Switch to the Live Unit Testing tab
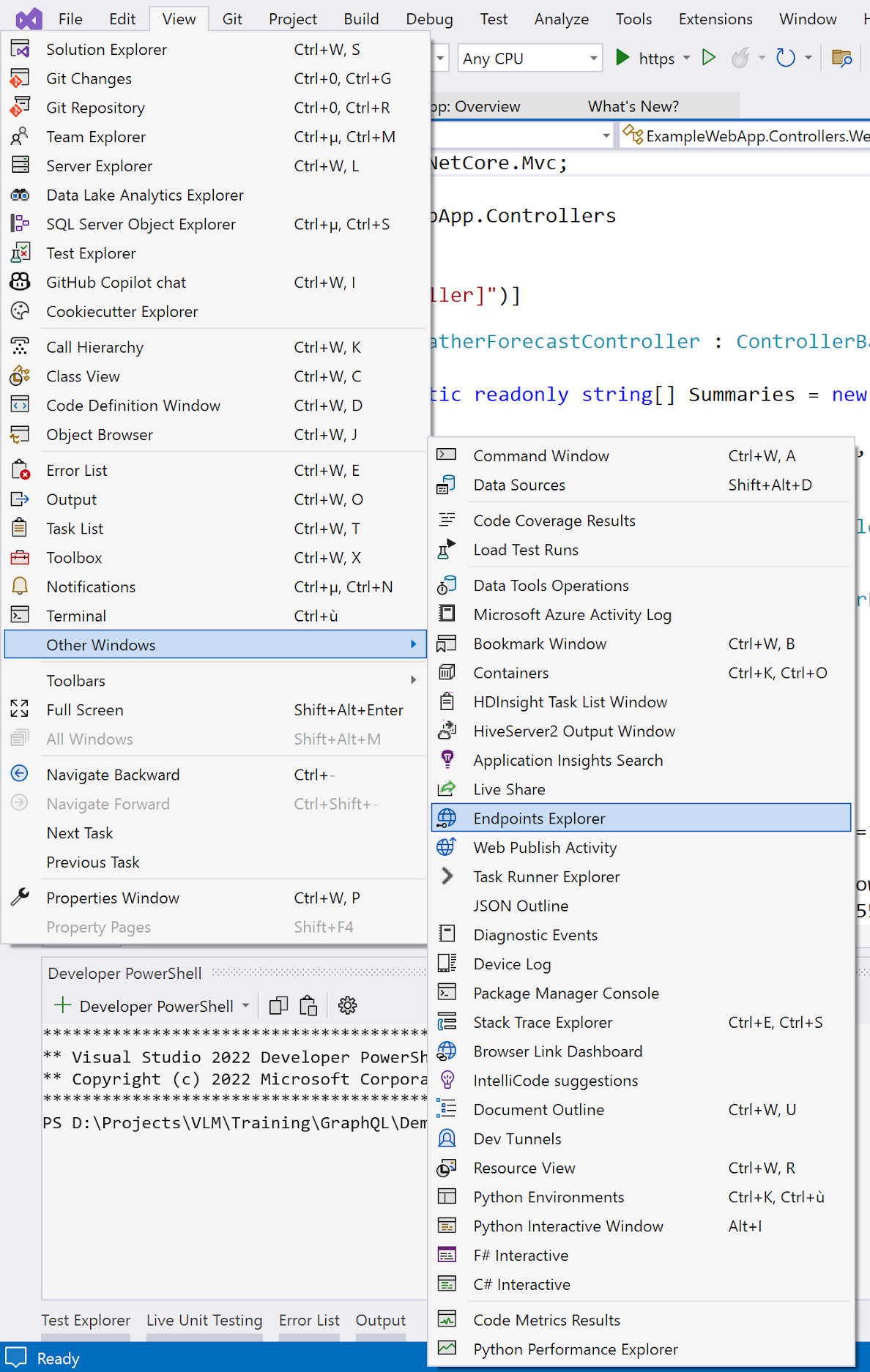This screenshot has height=1372, width=870. (x=204, y=1320)
